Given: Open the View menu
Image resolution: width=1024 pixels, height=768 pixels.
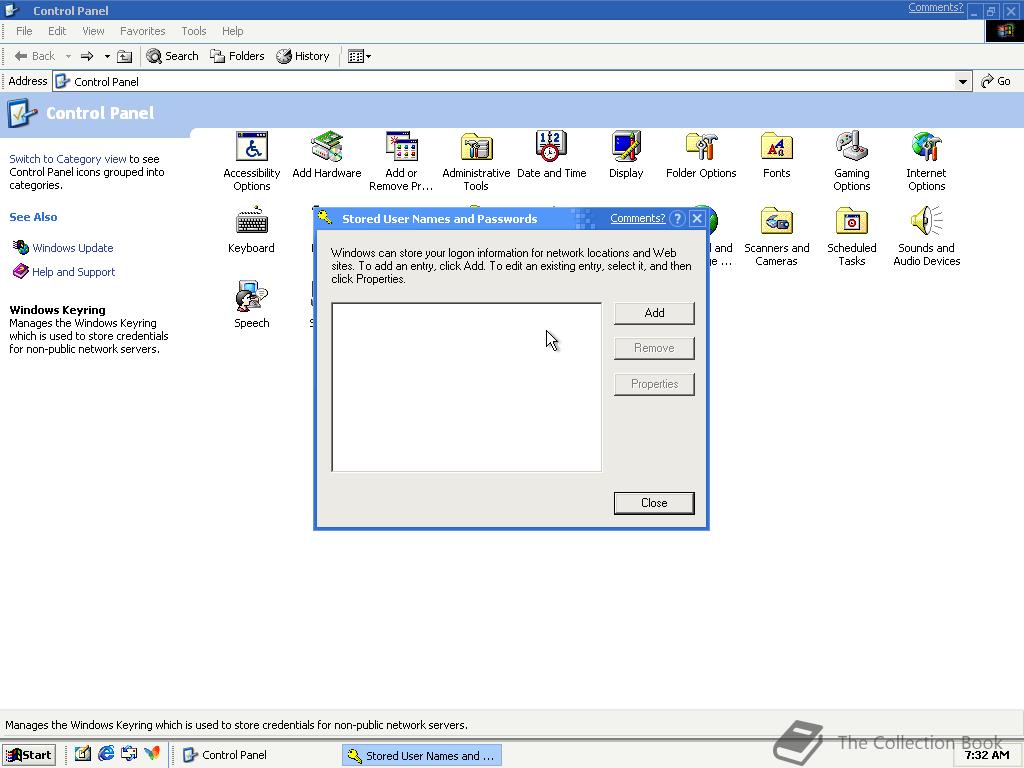Looking at the screenshot, I should [x=93, y=31].
